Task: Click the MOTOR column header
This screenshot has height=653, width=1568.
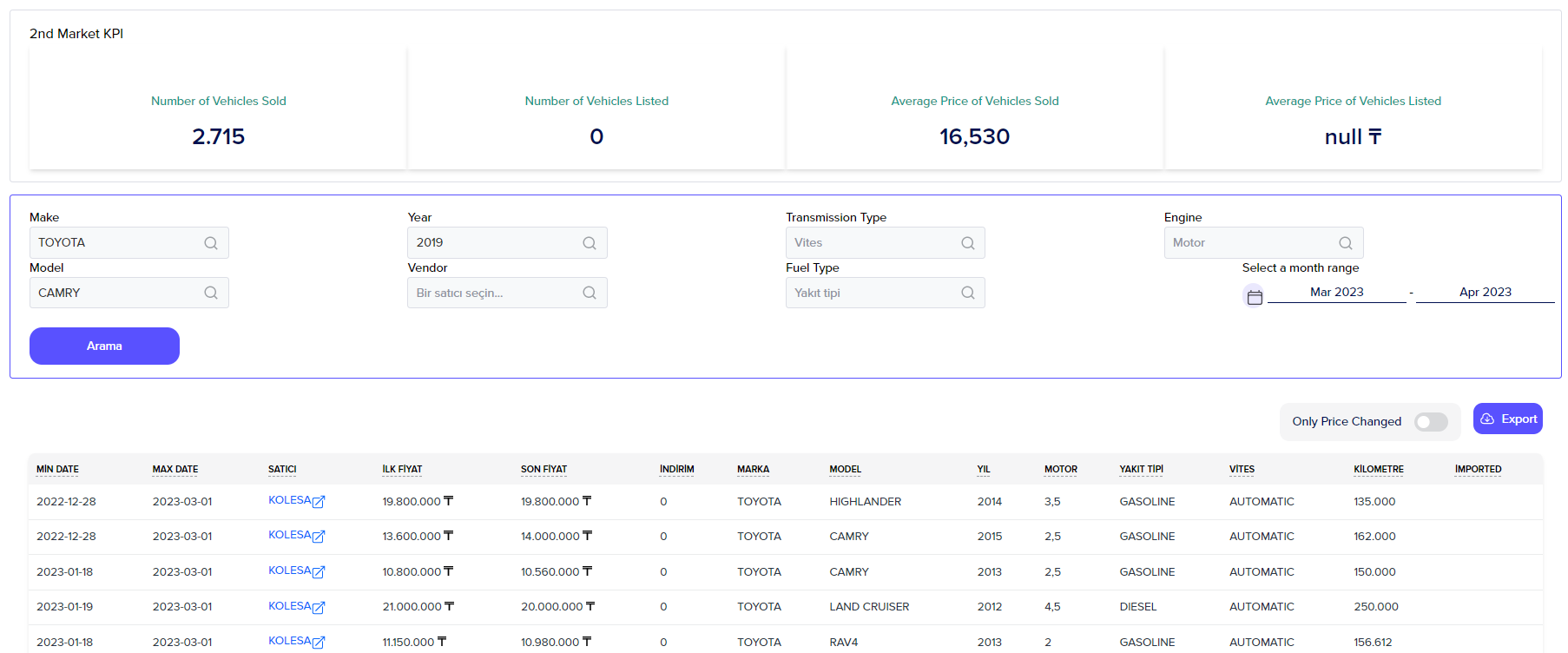Action: [1061, 470]
